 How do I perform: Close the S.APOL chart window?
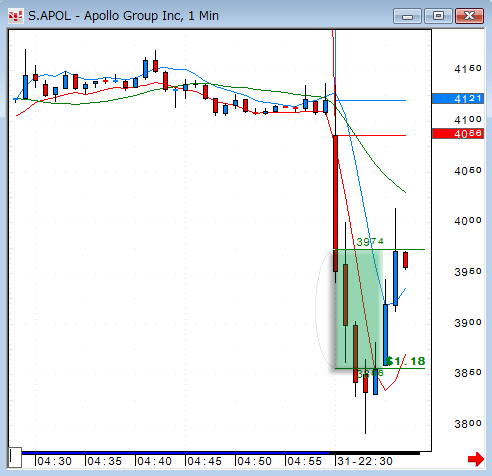(469, 16)
